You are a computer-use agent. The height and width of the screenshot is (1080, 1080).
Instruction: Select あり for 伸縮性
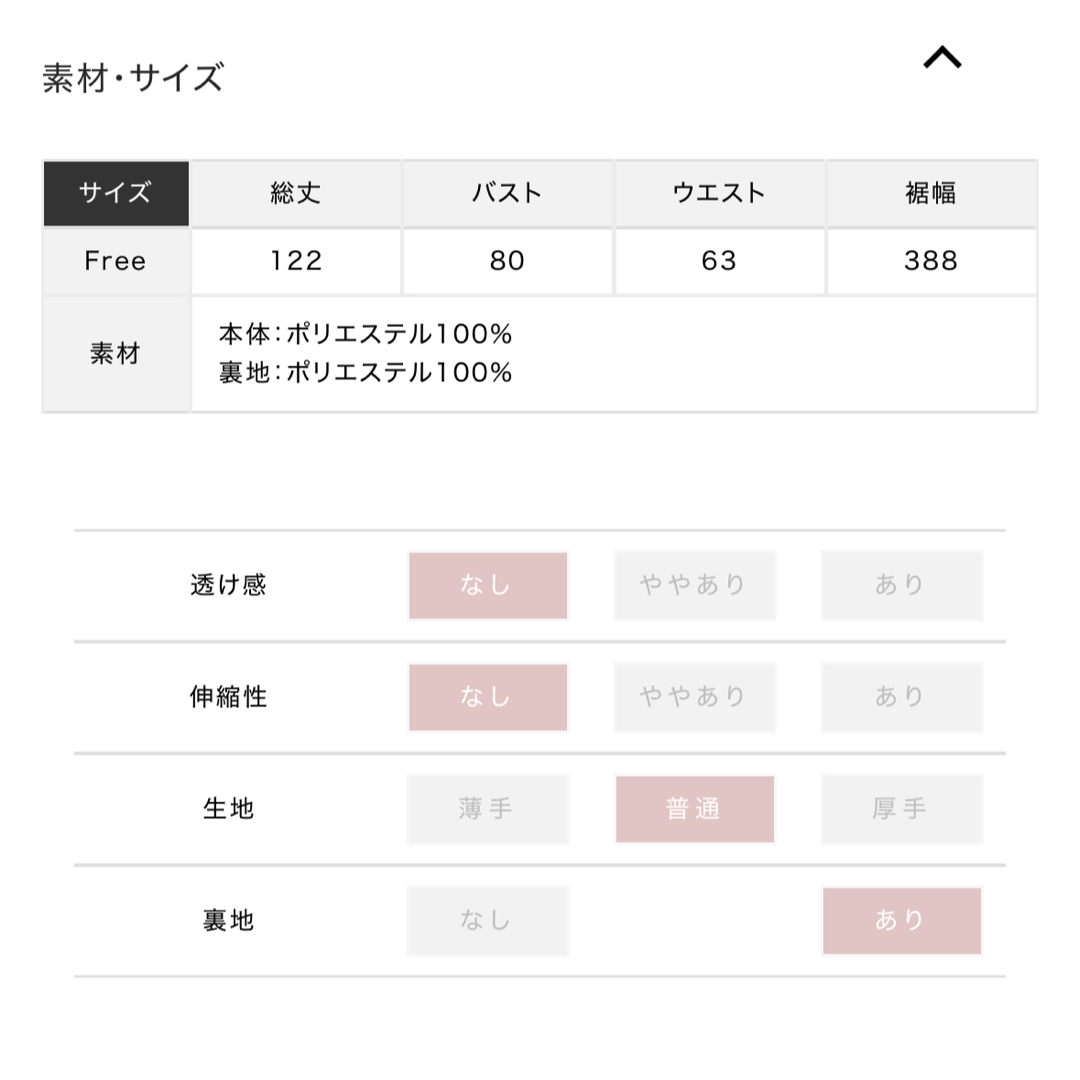(x=902, y=697)
